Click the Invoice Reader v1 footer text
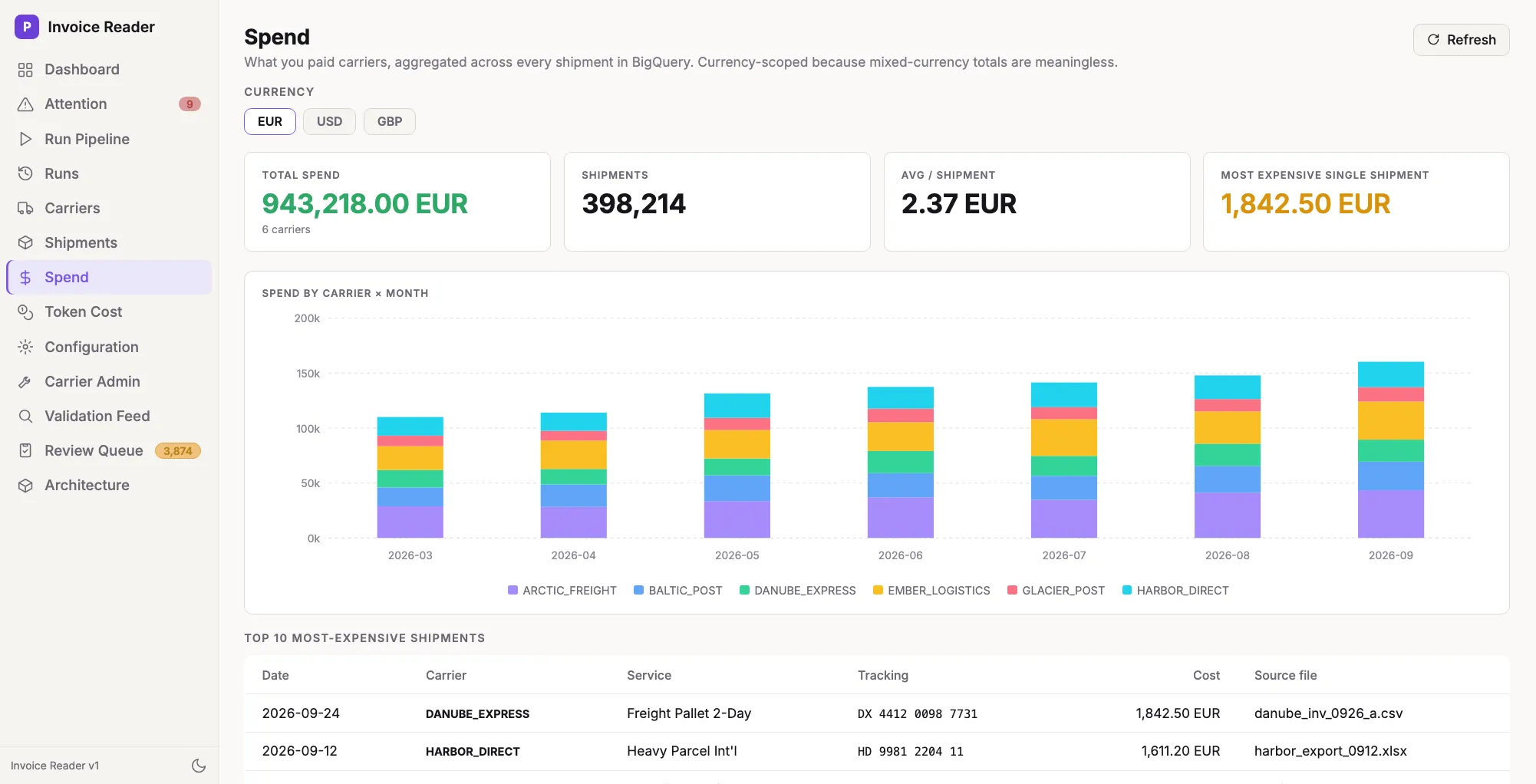Screen dimensions: 1536x784 pyautogui.click(x=54, y=766)
